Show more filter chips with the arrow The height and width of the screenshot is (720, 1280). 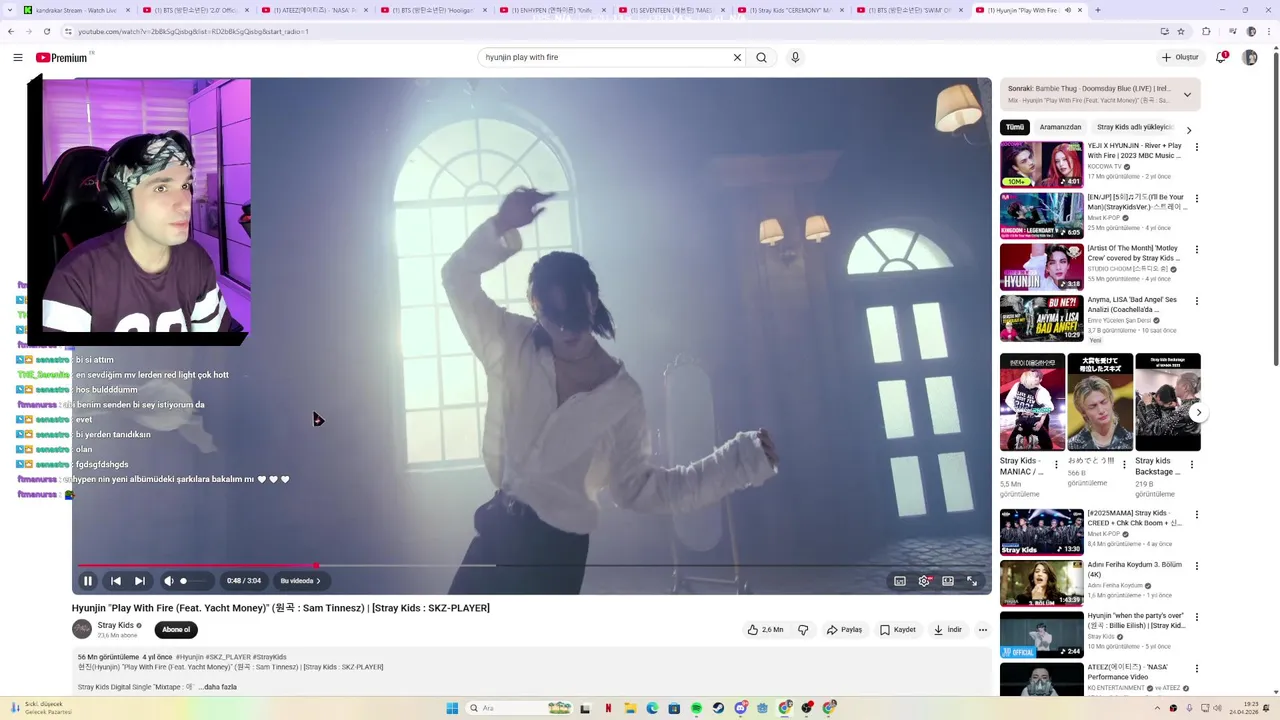[x=1188, y=130]
